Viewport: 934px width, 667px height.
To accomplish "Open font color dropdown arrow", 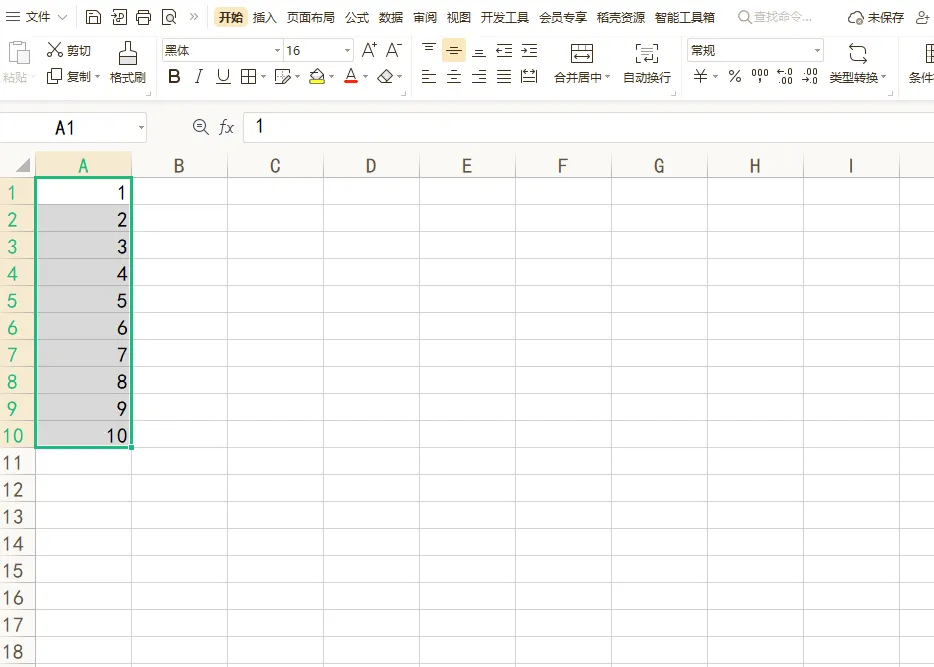I will (x=365, y=77).
